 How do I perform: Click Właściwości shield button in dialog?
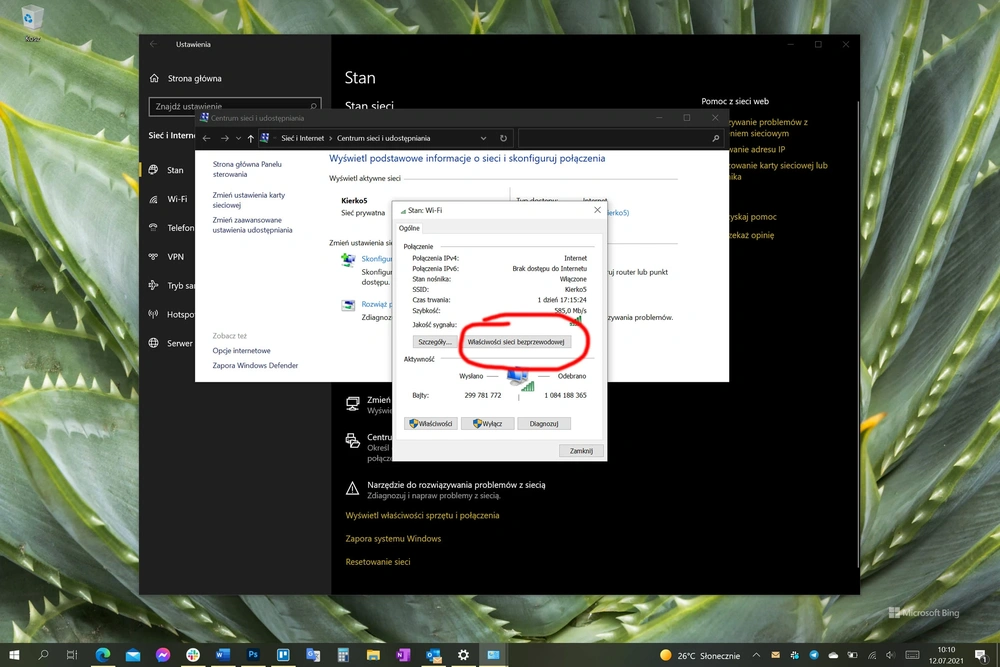click(x=430, y=423)
